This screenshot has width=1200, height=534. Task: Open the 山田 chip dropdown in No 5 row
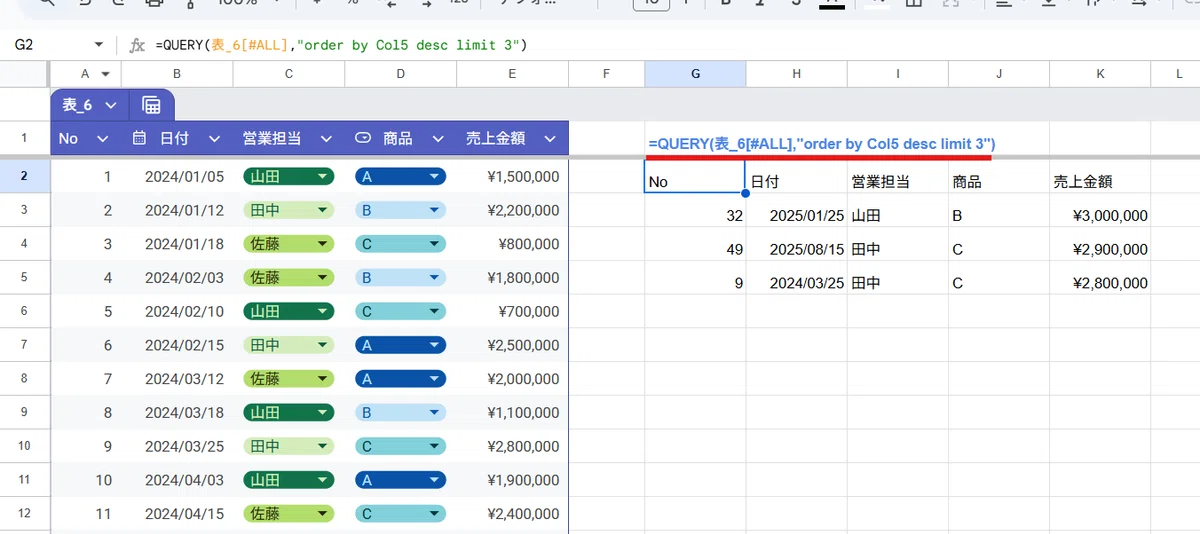point(322,312)
